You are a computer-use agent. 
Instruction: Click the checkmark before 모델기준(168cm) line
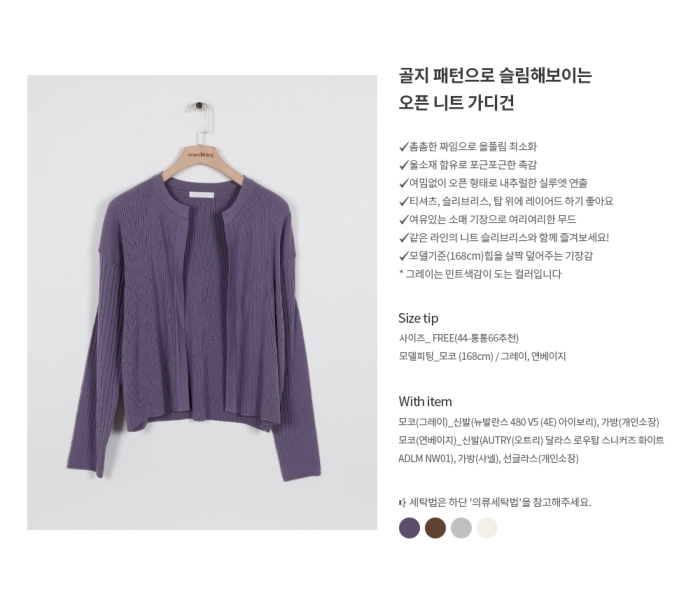[404, 256]
